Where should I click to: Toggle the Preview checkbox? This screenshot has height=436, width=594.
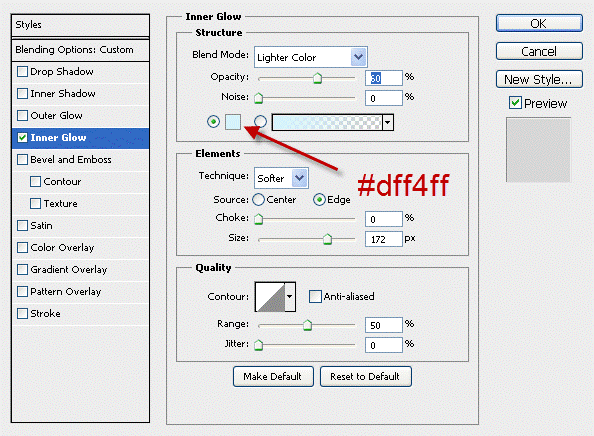click(x=515, y=103)
